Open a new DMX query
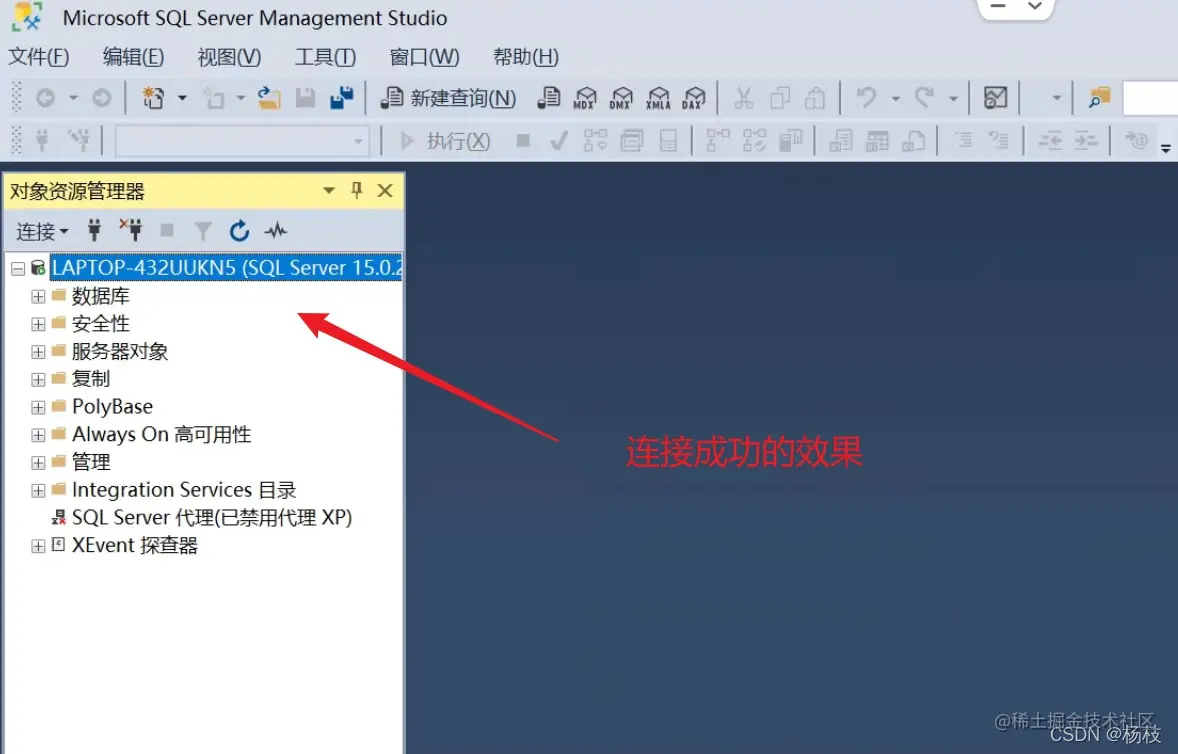This screenshot has height=754, width=1178. point(621,98)
